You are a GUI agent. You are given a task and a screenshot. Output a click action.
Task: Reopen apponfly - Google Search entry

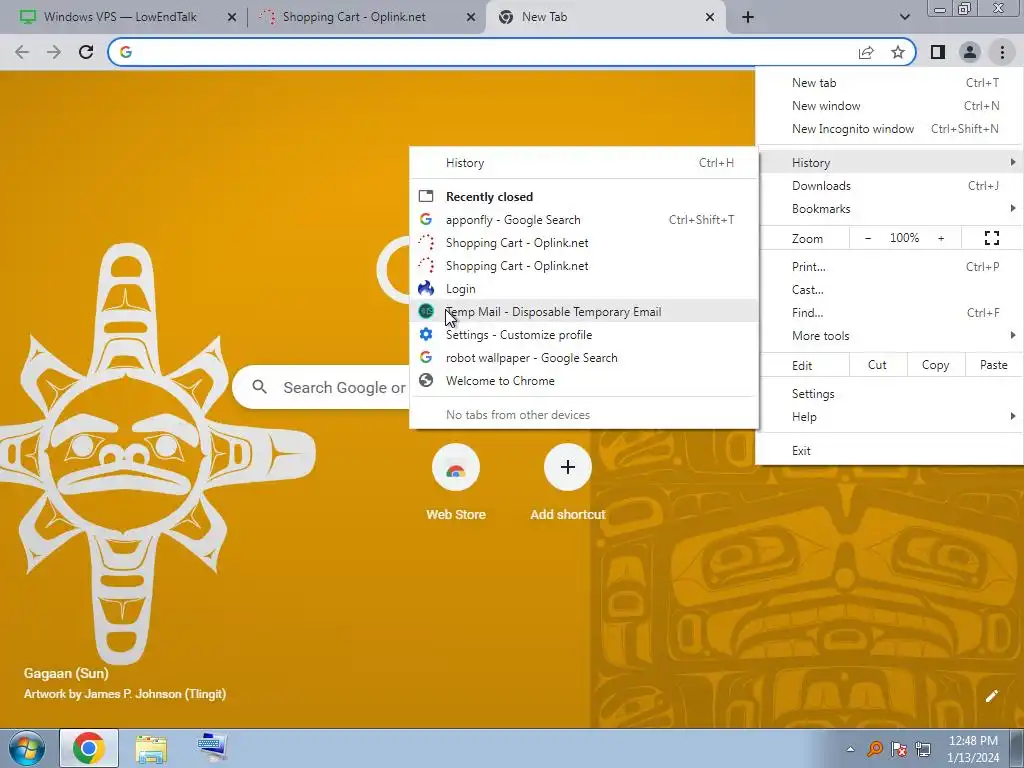coord(584,220)
